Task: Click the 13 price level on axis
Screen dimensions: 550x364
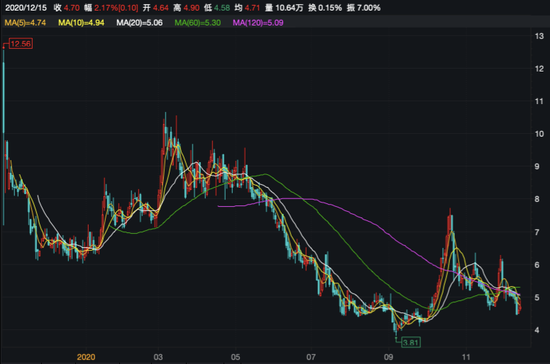Action: [x=539, y=36]
